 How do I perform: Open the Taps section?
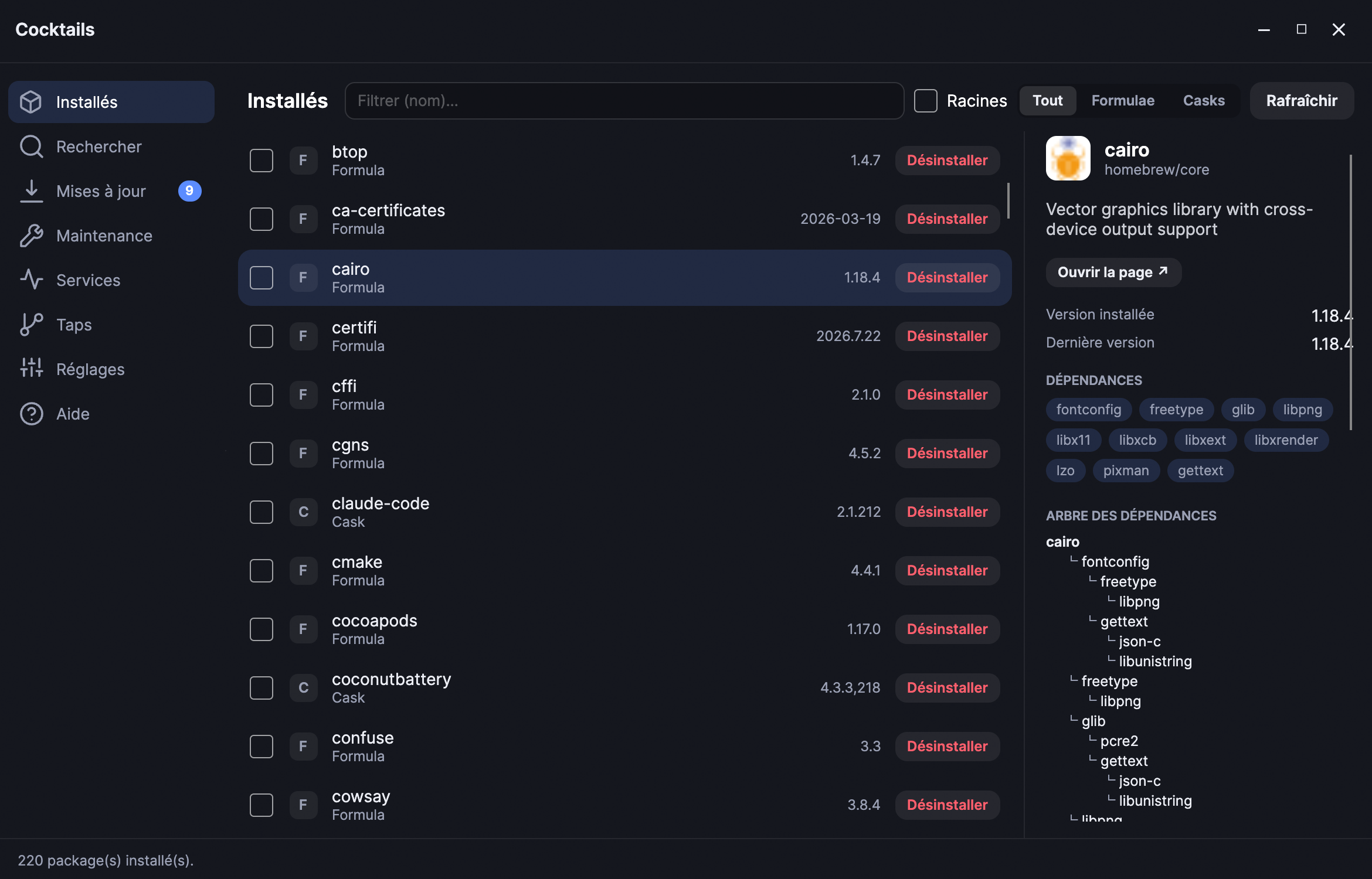point(111,325)
